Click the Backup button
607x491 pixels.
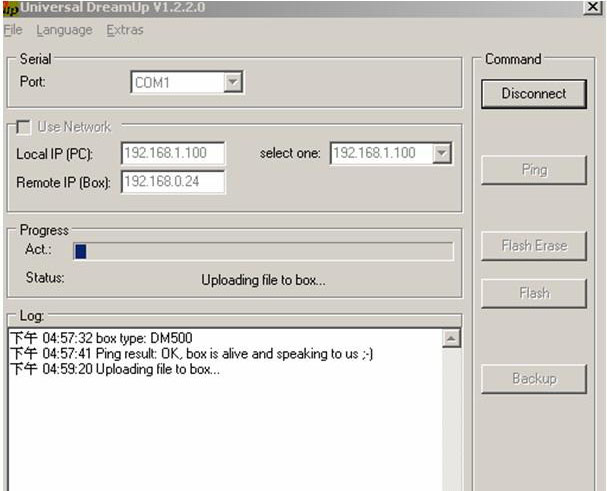click(x=534, y=379)
